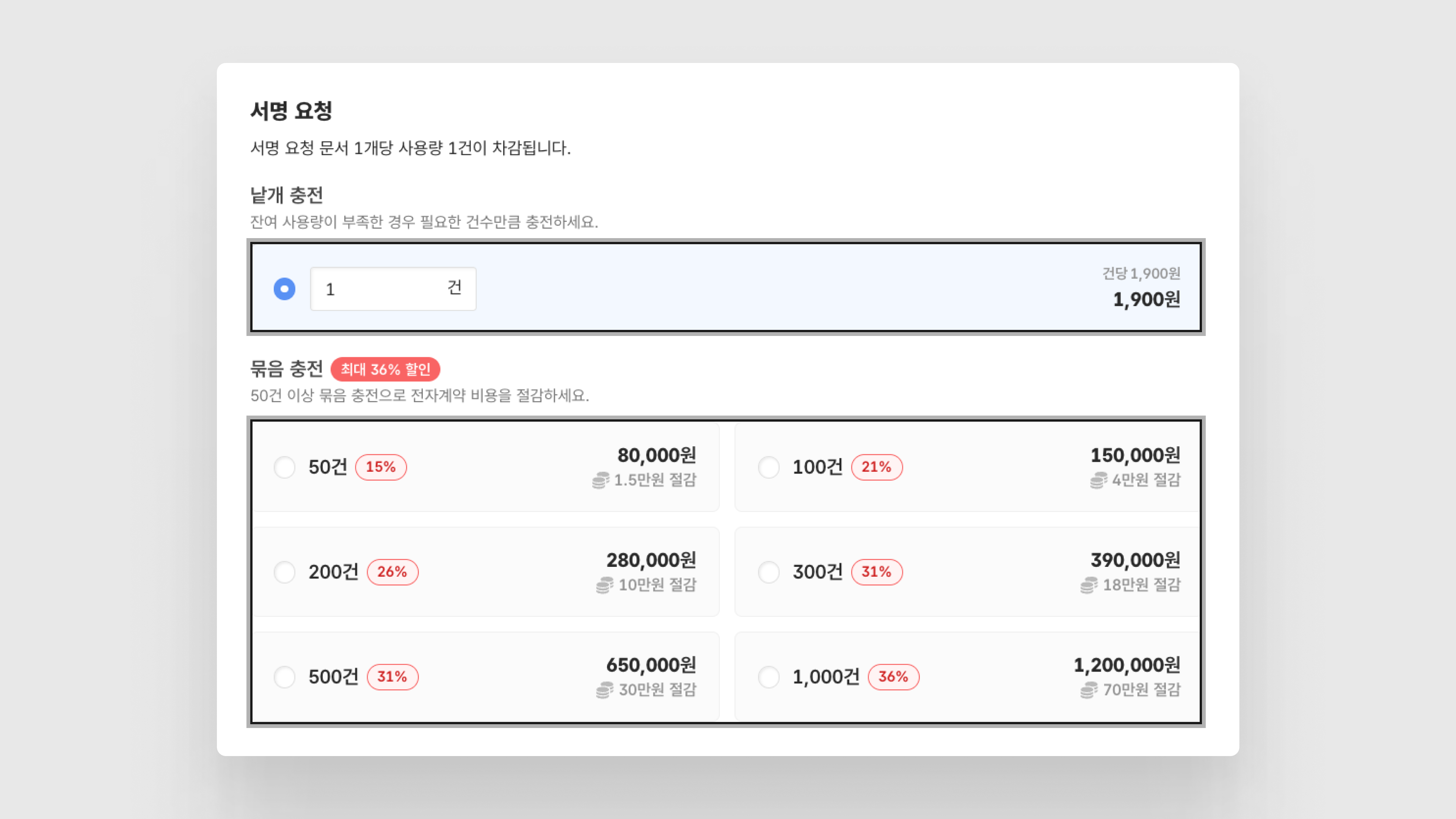Click the coin icon beside 70만원 절감
Viewport: 1456px width, 819px height.
point(1089,690)
